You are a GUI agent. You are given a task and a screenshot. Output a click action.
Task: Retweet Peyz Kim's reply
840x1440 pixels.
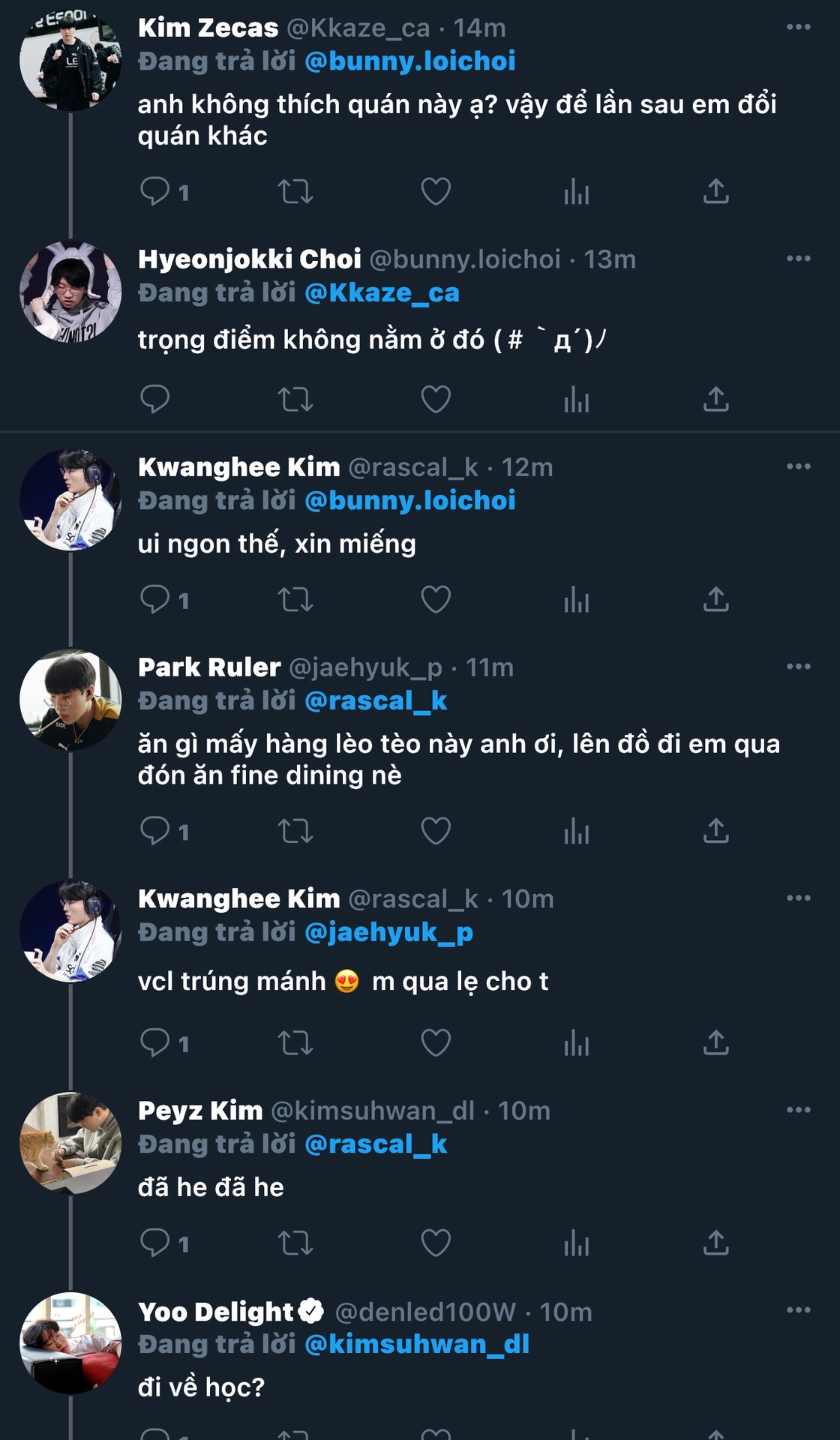coord(295,1243)
